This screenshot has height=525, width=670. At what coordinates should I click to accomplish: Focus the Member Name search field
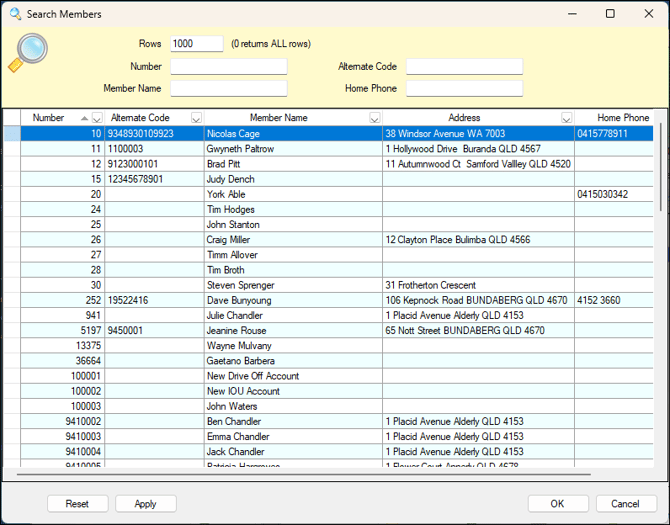[229, 88]
